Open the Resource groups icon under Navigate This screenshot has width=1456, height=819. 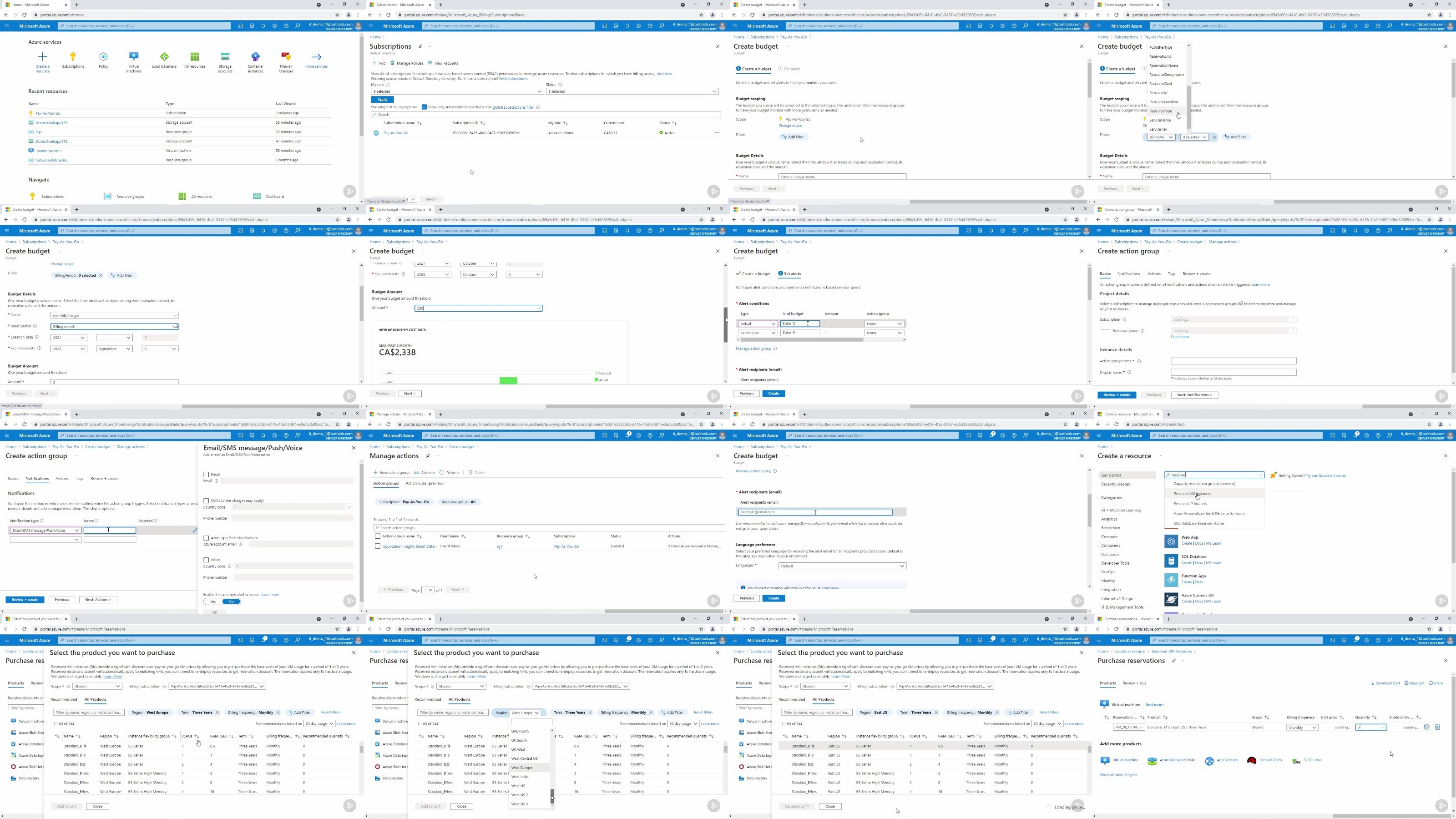[x=107, y=197]
